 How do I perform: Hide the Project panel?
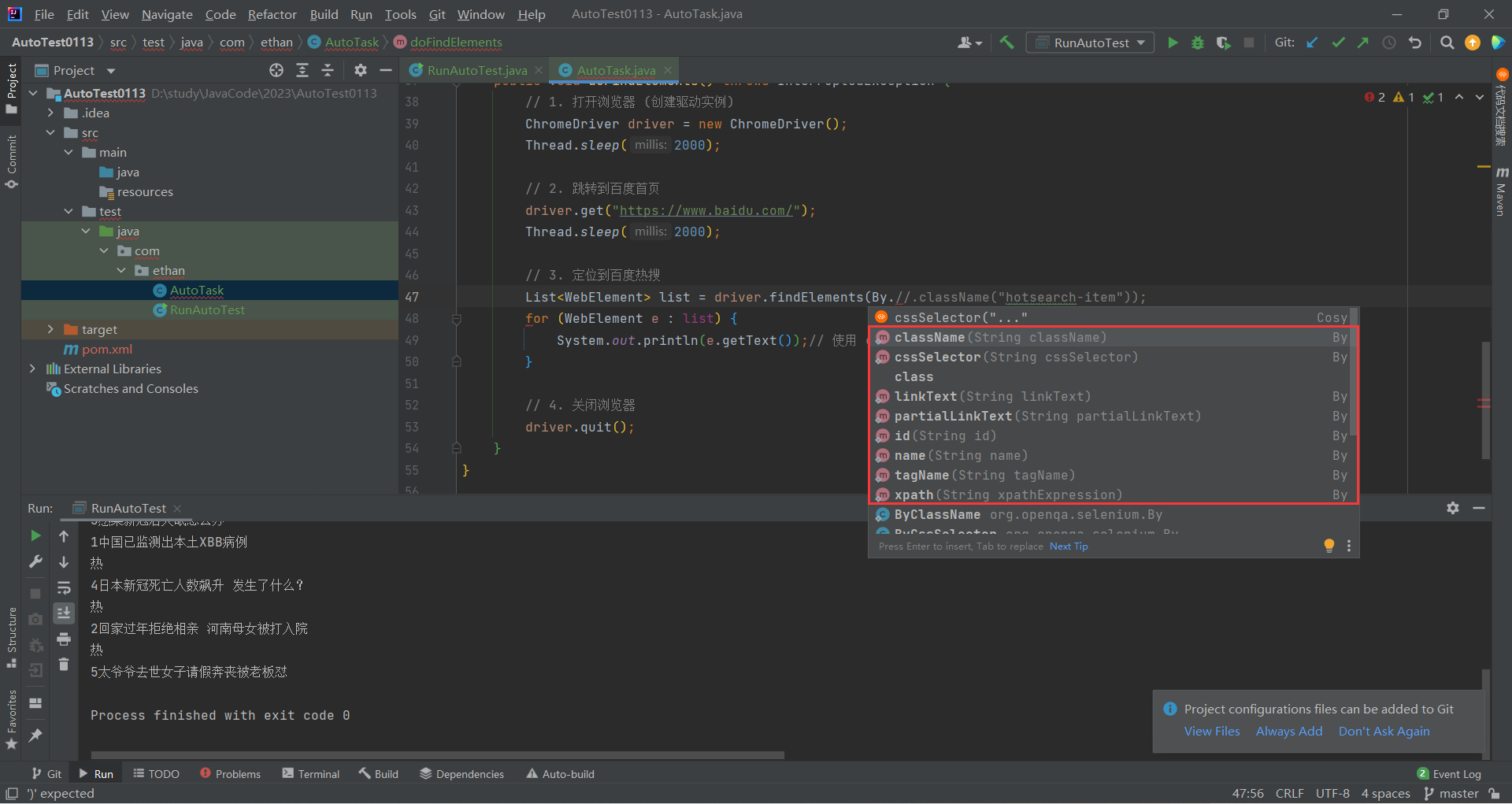tap(386, 70)
